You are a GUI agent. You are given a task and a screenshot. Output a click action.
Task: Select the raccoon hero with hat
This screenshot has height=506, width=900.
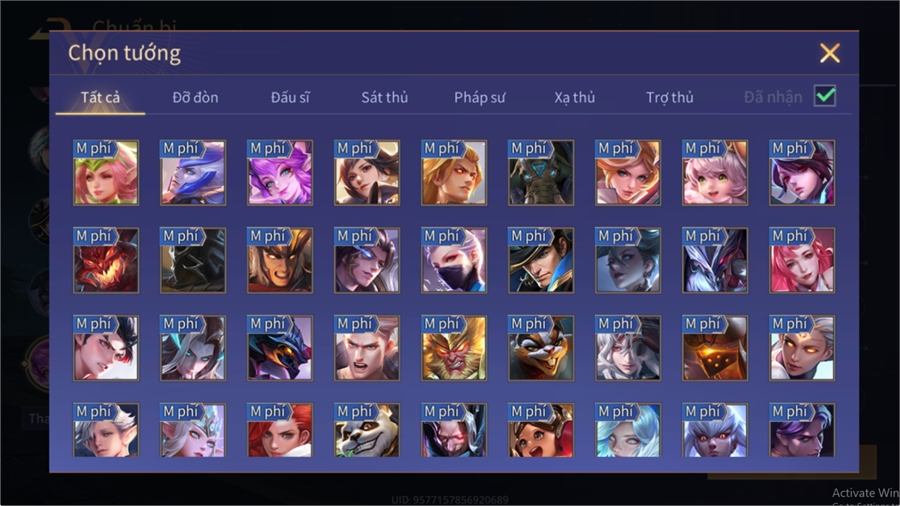pyautogui.click(x=541, y=348)
